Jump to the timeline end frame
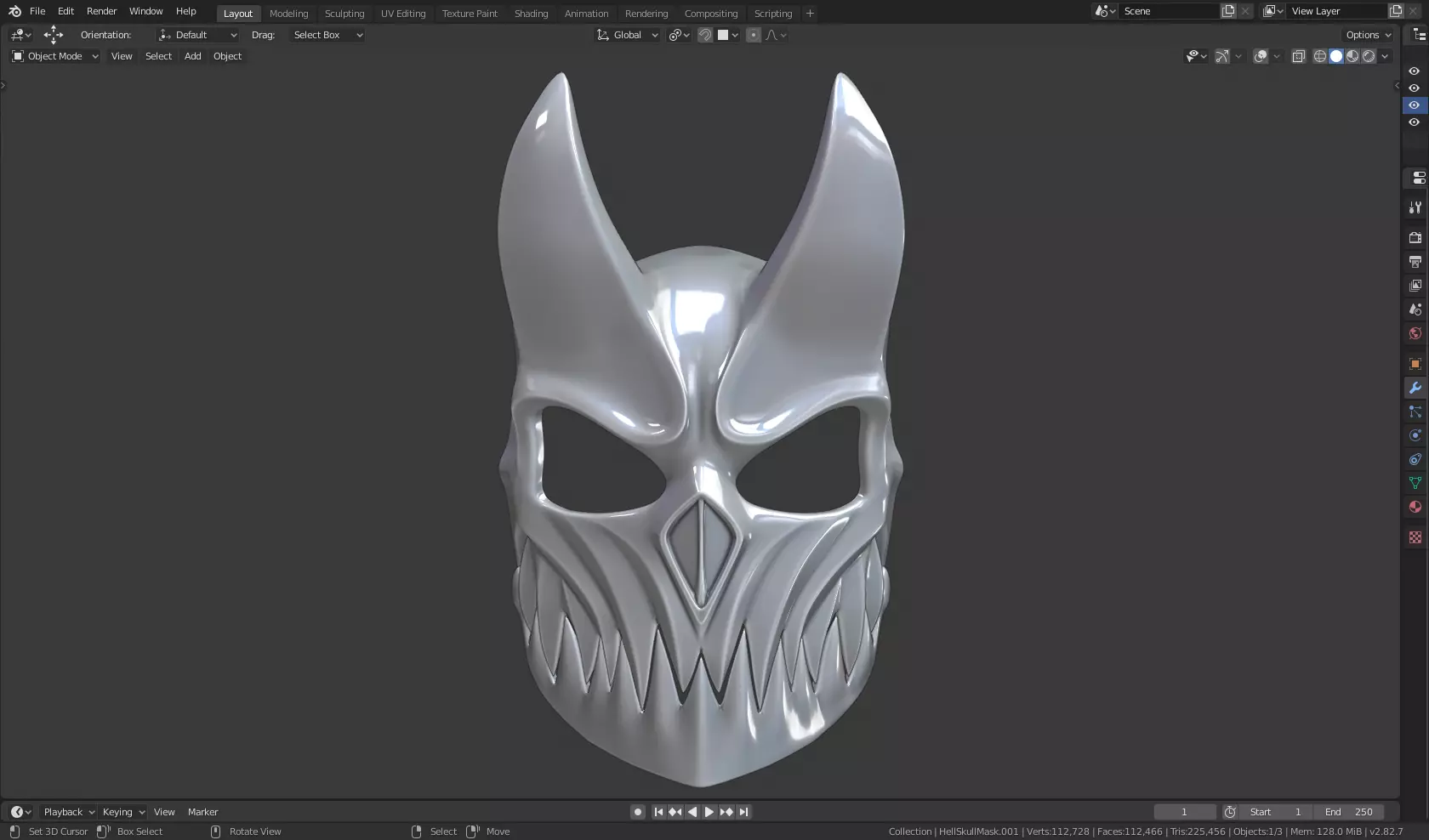 coord(743,812)
